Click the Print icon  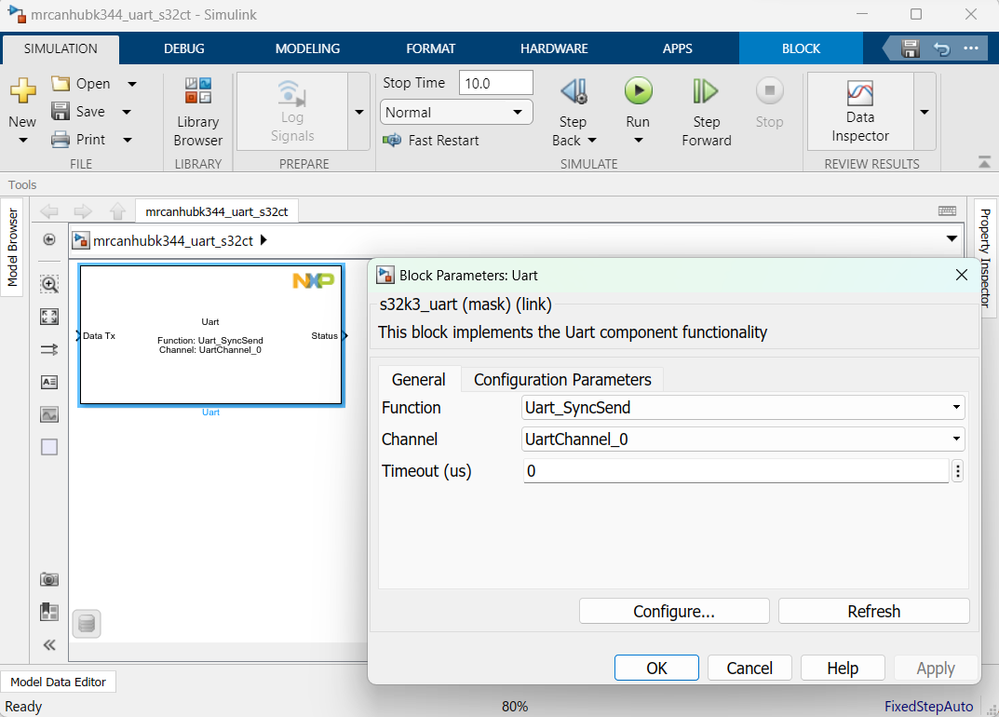click(x=61, y=140)
